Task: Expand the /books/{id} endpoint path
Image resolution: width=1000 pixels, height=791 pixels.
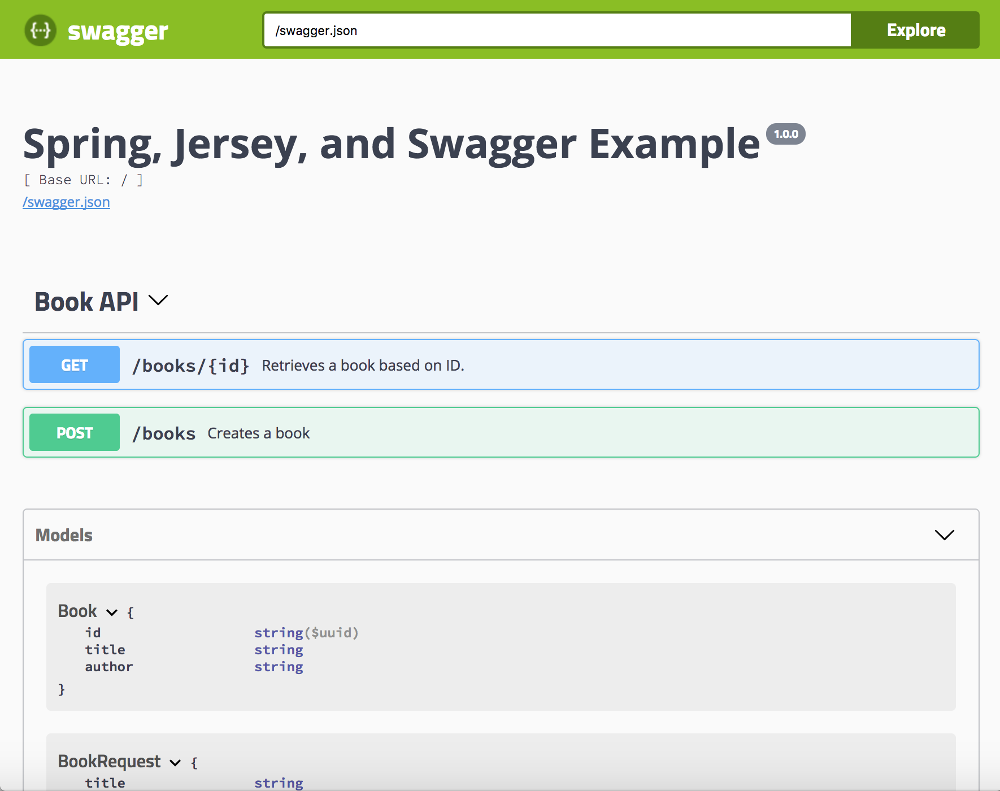Action: [x=190, y=366]
